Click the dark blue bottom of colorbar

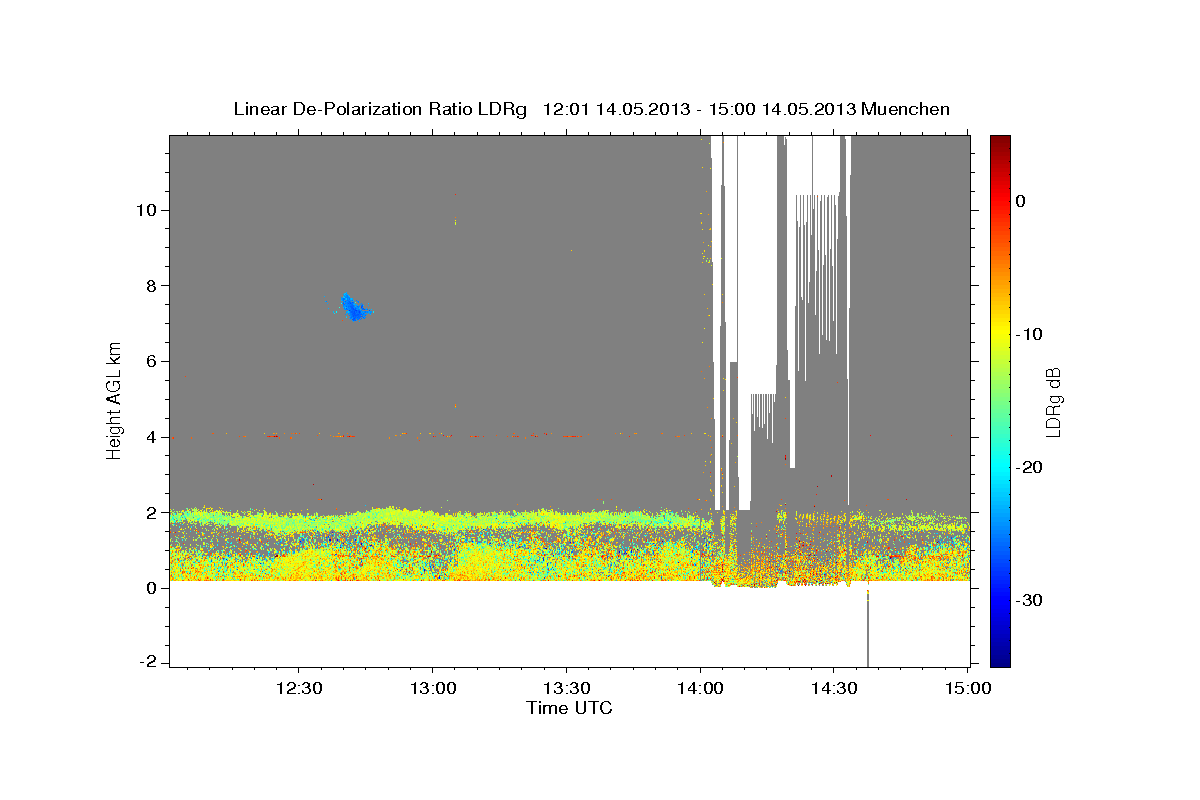click(1000, 655)
